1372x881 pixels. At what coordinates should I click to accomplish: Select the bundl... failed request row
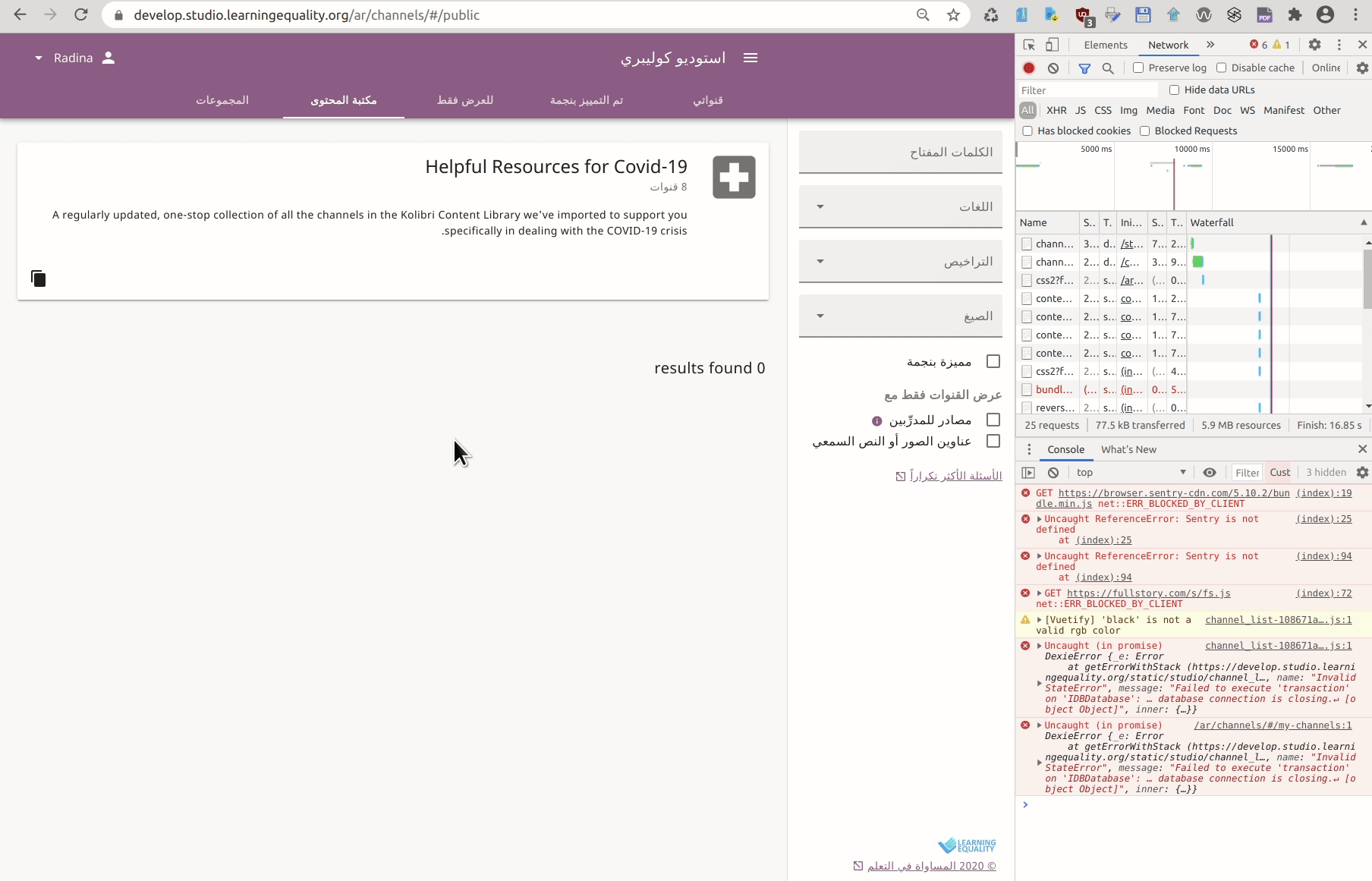tap(1190, 389)
